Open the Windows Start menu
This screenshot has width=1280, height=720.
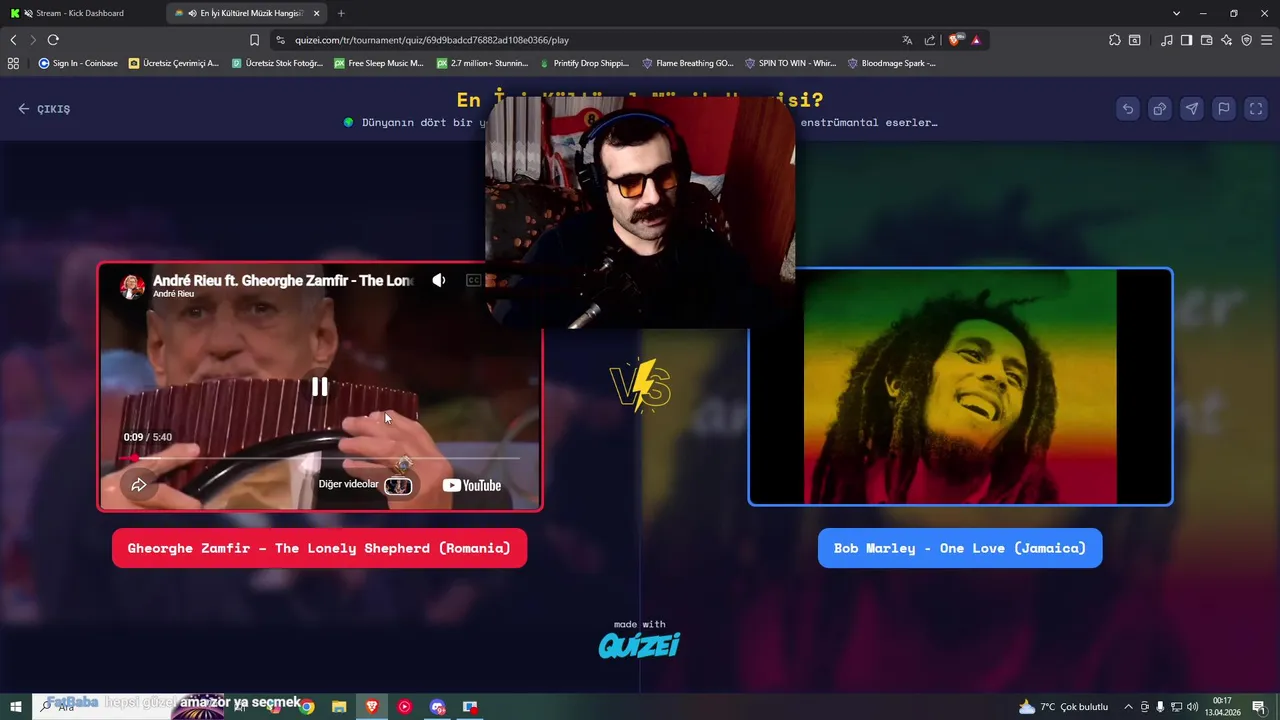click(x=16, y=707)
